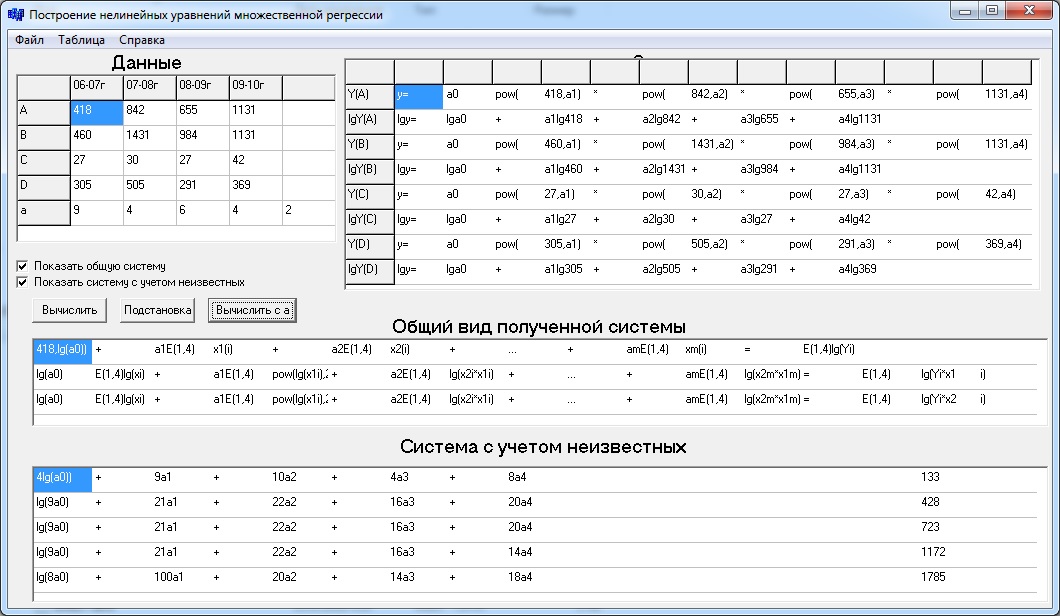Toggle 'Показать общую систему' checkbox
Image resolution: width=1060 pixels, height=616 pixels.
pyautogui.click(x=22, y=266)
